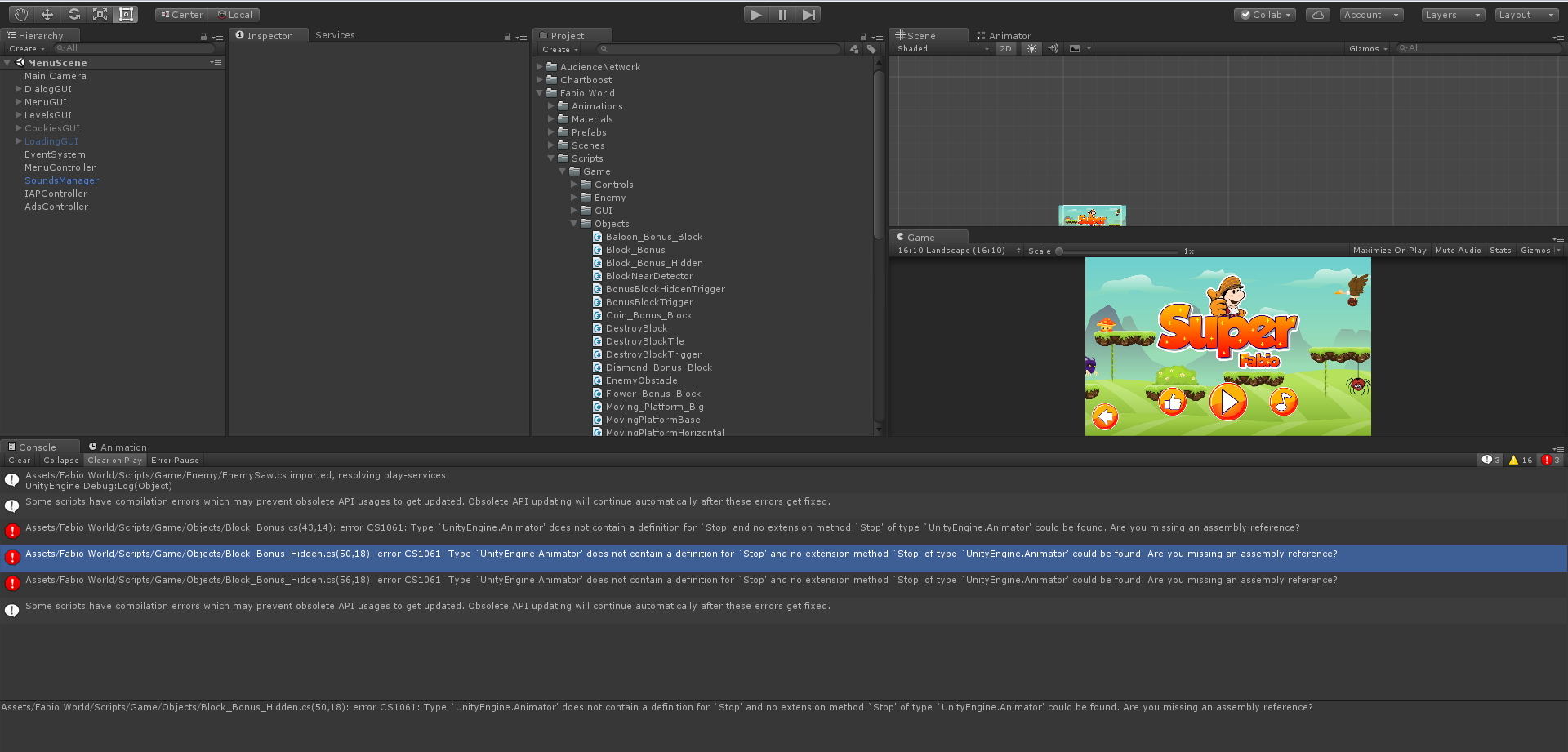Select SoundsManager in the Hierarchy

pos(61,180)
